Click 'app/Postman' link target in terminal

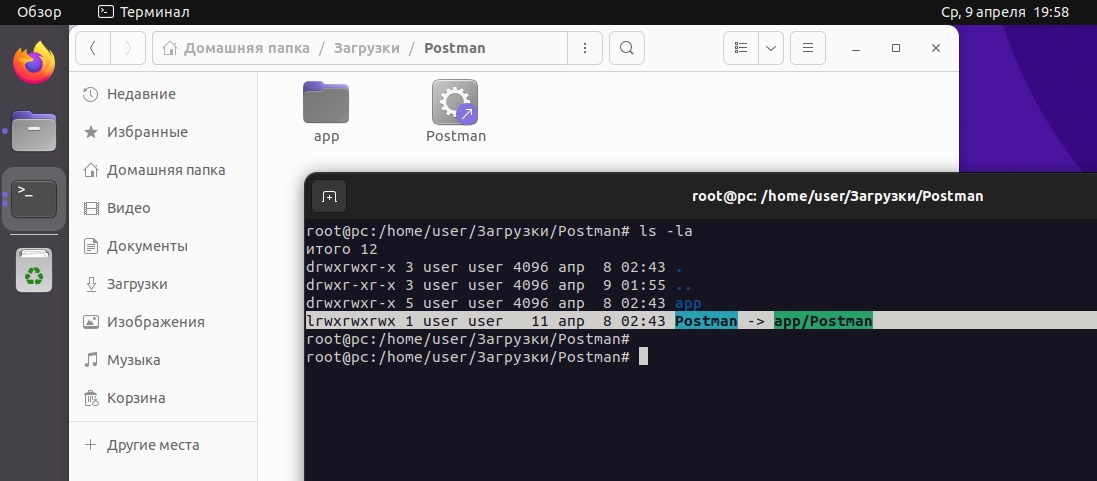click(823, 321)
